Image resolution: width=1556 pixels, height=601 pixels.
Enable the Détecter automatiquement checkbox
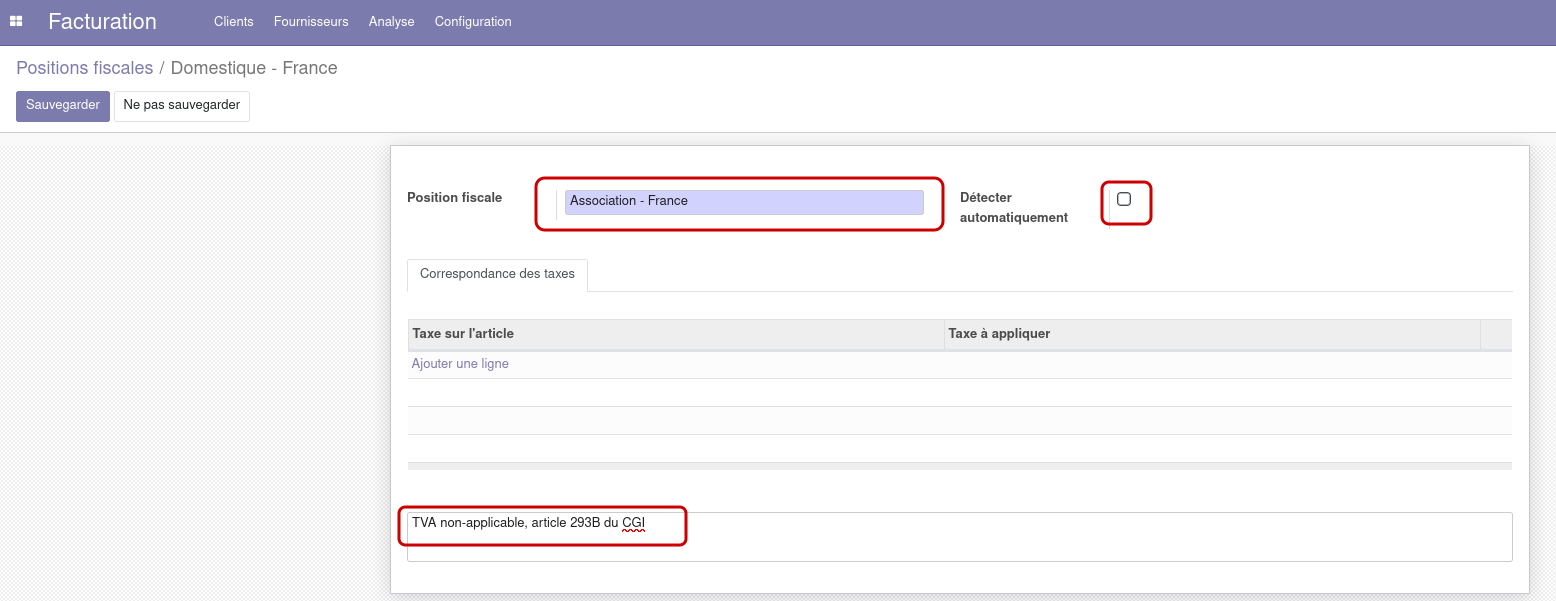pyautogui.click(x=1124, y=199)
